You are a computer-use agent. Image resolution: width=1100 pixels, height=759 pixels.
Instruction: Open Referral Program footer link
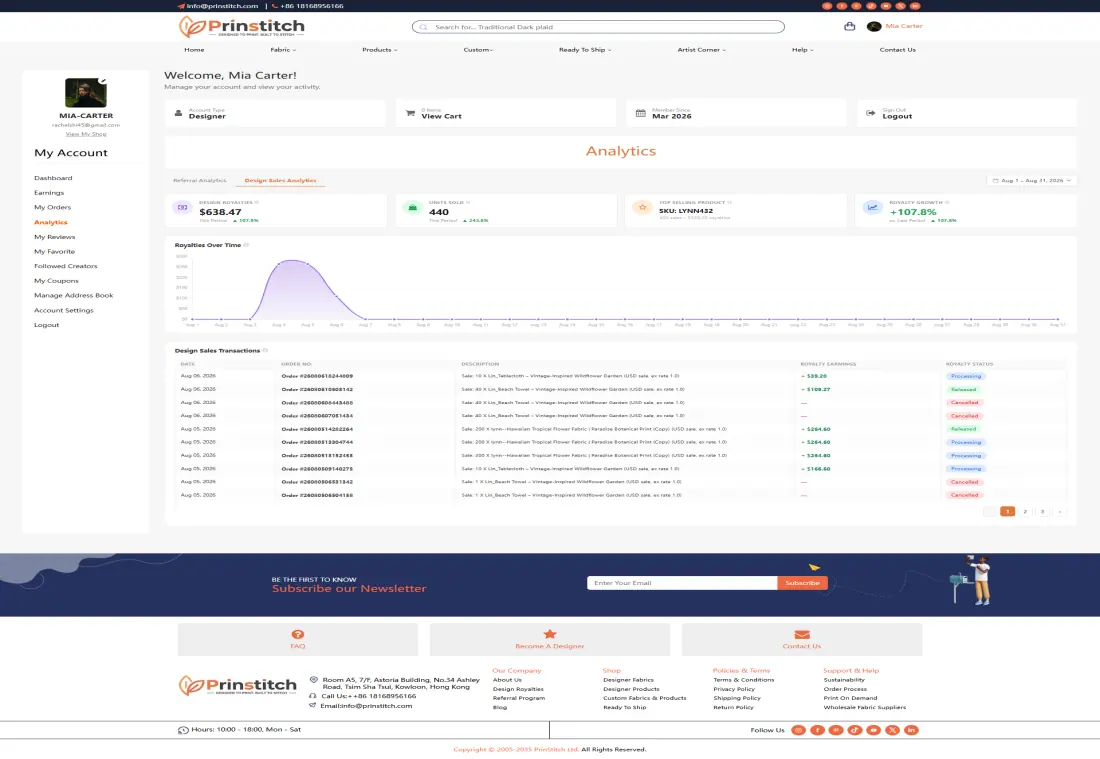[518, 698]
